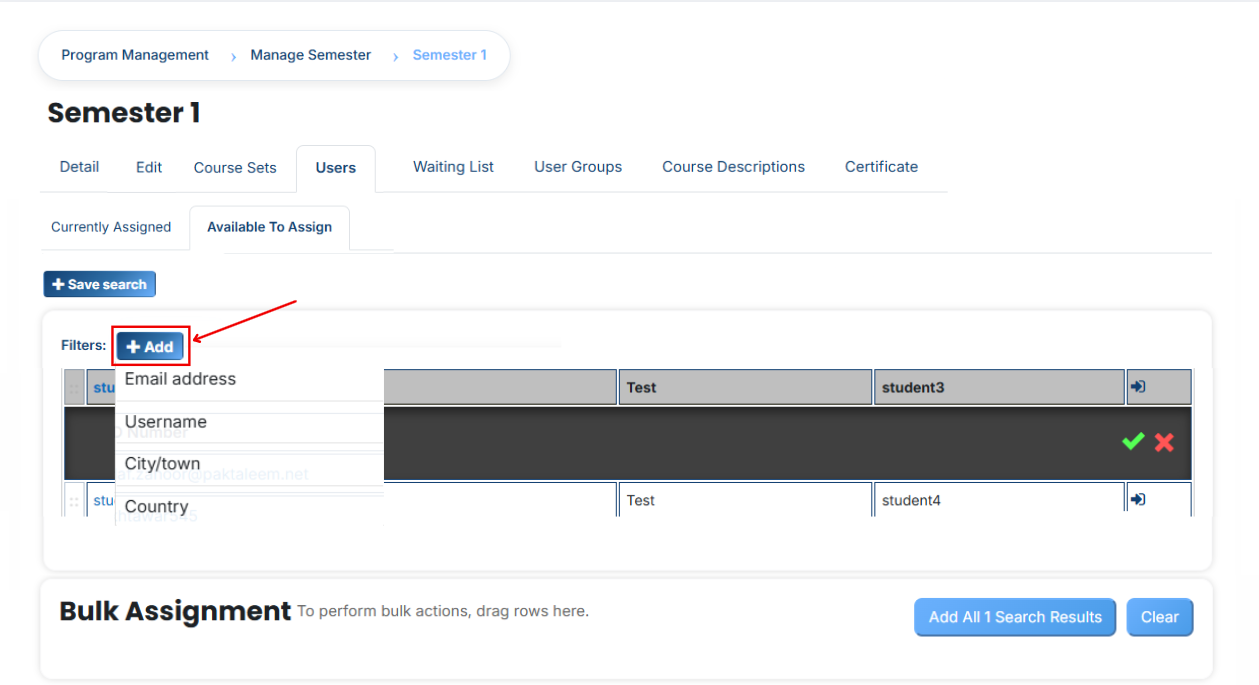The width and height of the screenshot is (1259, 685).
Task: Click the assign arrow icon in student4 row
Action: point(1137,499)
